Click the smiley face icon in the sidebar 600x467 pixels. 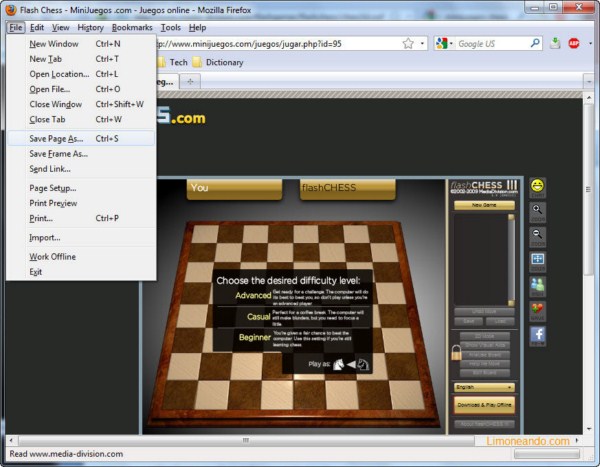click(x=537, y=186)
